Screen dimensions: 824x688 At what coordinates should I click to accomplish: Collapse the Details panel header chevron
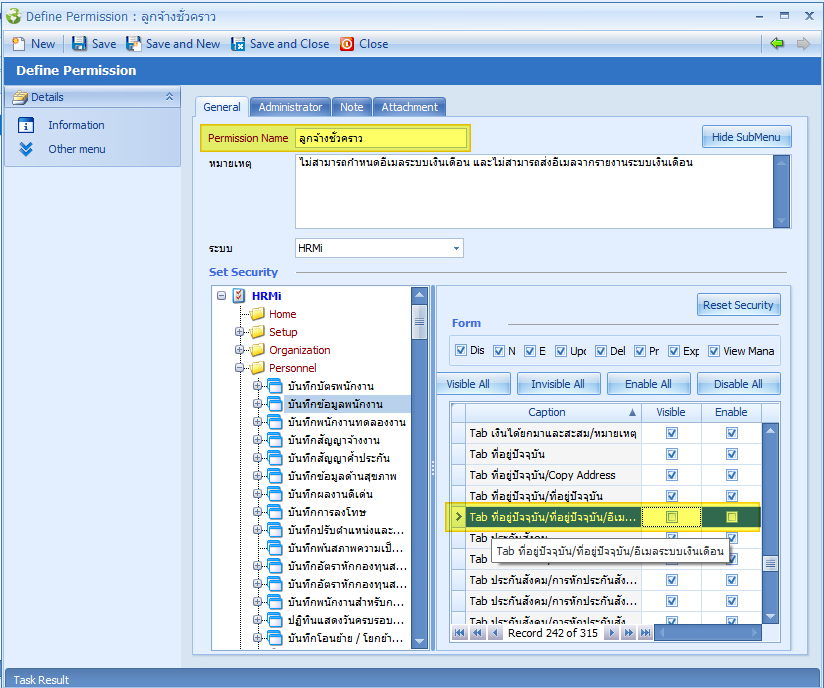tap(169, 97)
